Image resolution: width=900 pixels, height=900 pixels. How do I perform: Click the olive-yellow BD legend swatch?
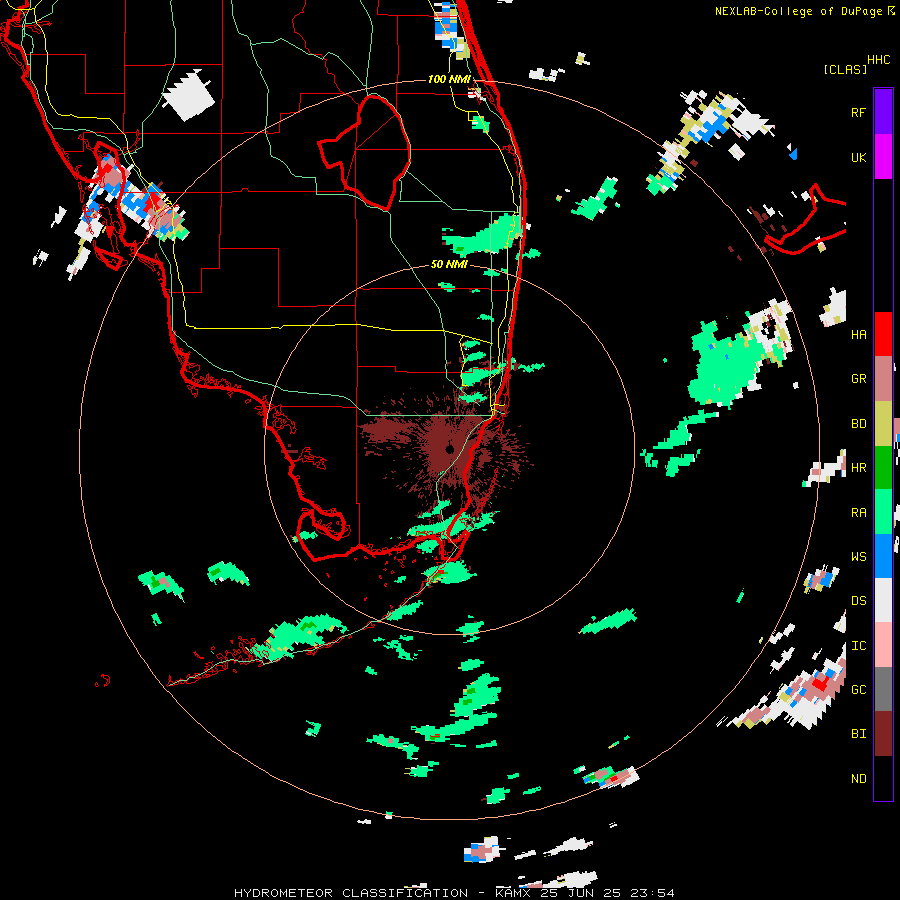pyautogui.click(x=883, y=424)
